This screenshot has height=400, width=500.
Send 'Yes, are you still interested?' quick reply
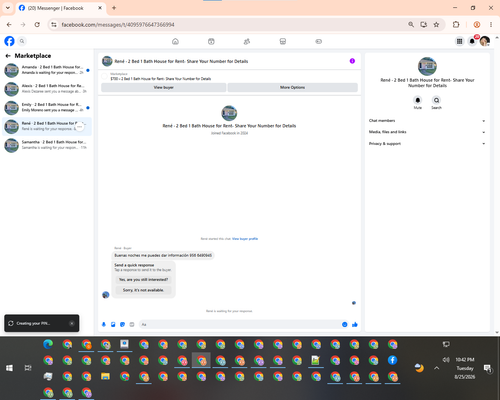pyautogui.click(x=143, y=280)
